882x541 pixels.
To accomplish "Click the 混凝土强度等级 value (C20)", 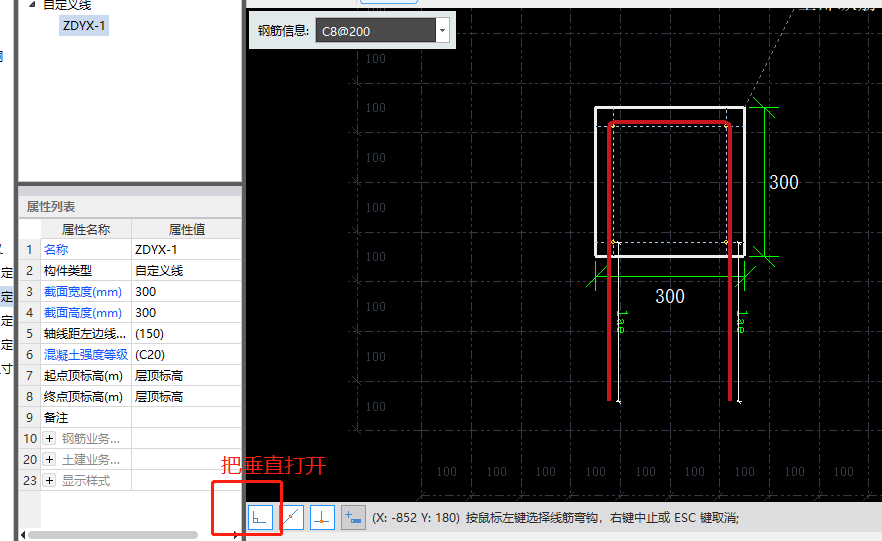I will point(186,355).
